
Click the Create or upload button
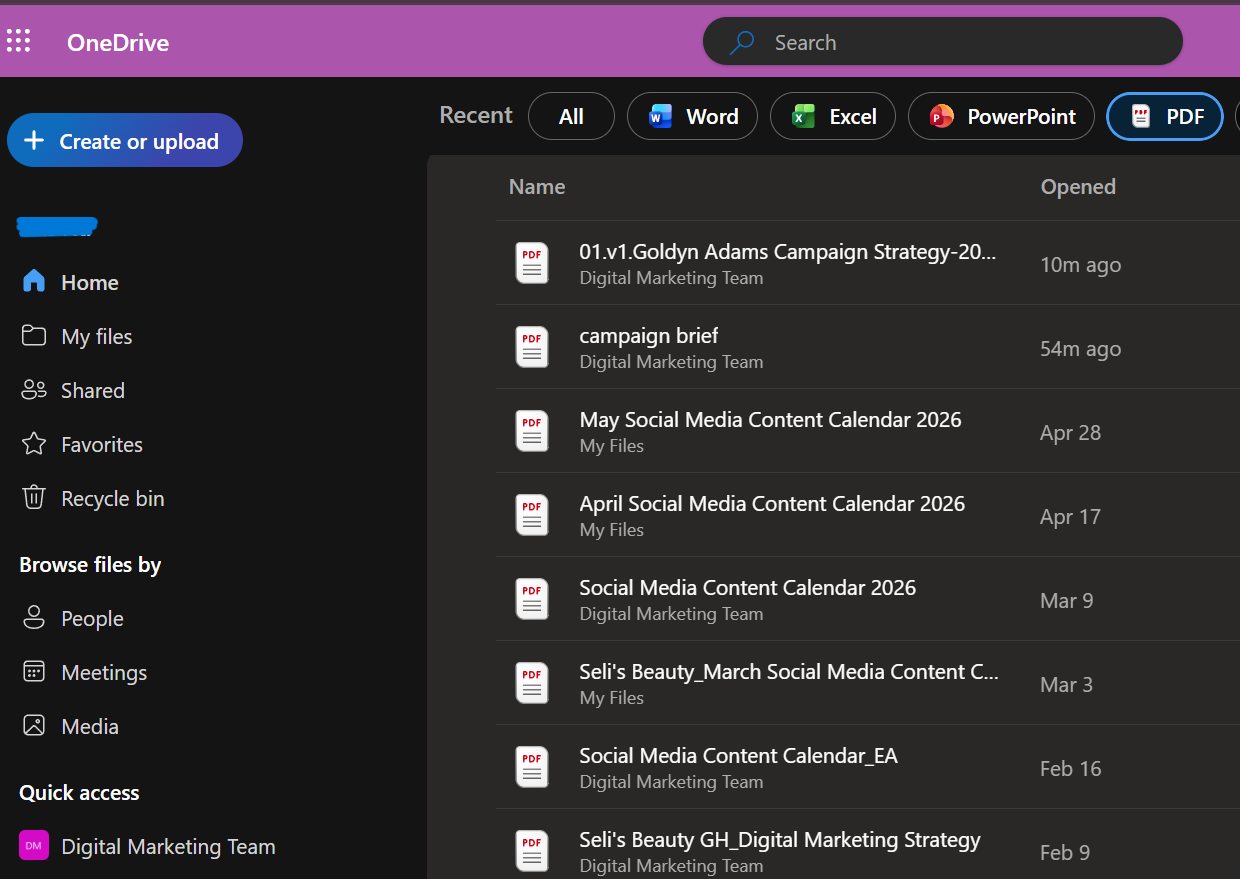point(125,140)
